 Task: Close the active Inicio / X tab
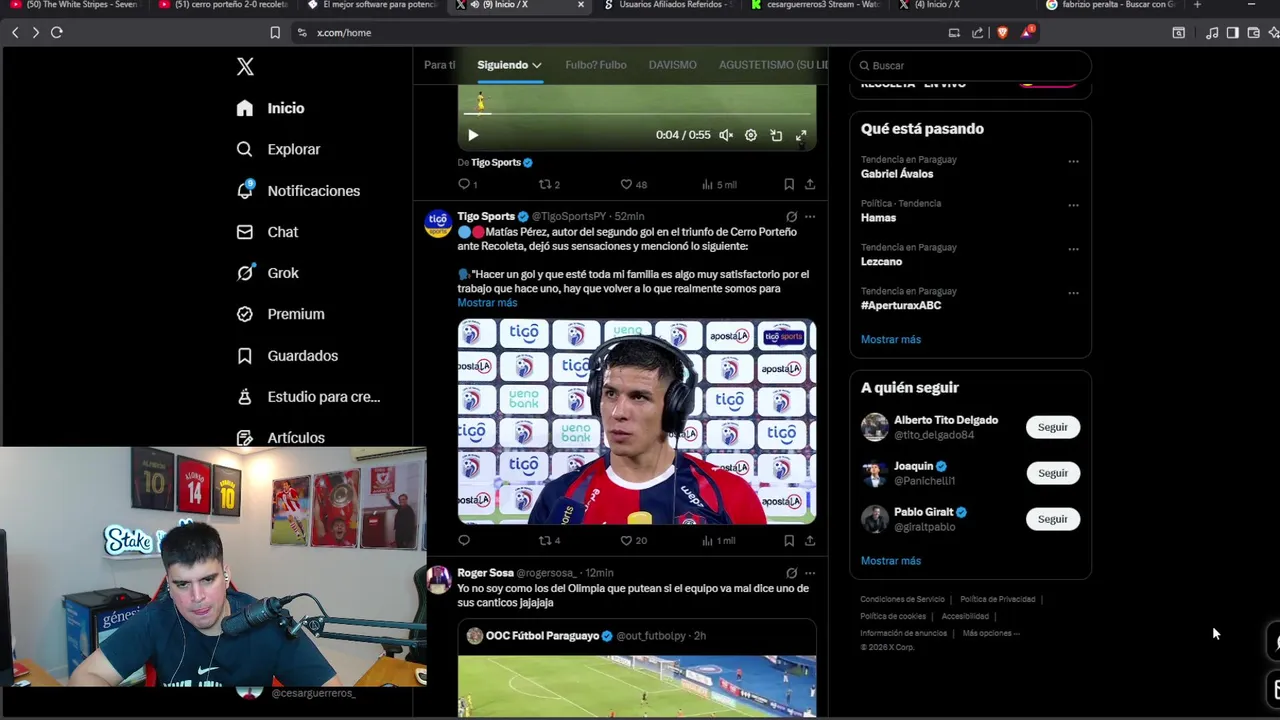[x=581, y=5]
